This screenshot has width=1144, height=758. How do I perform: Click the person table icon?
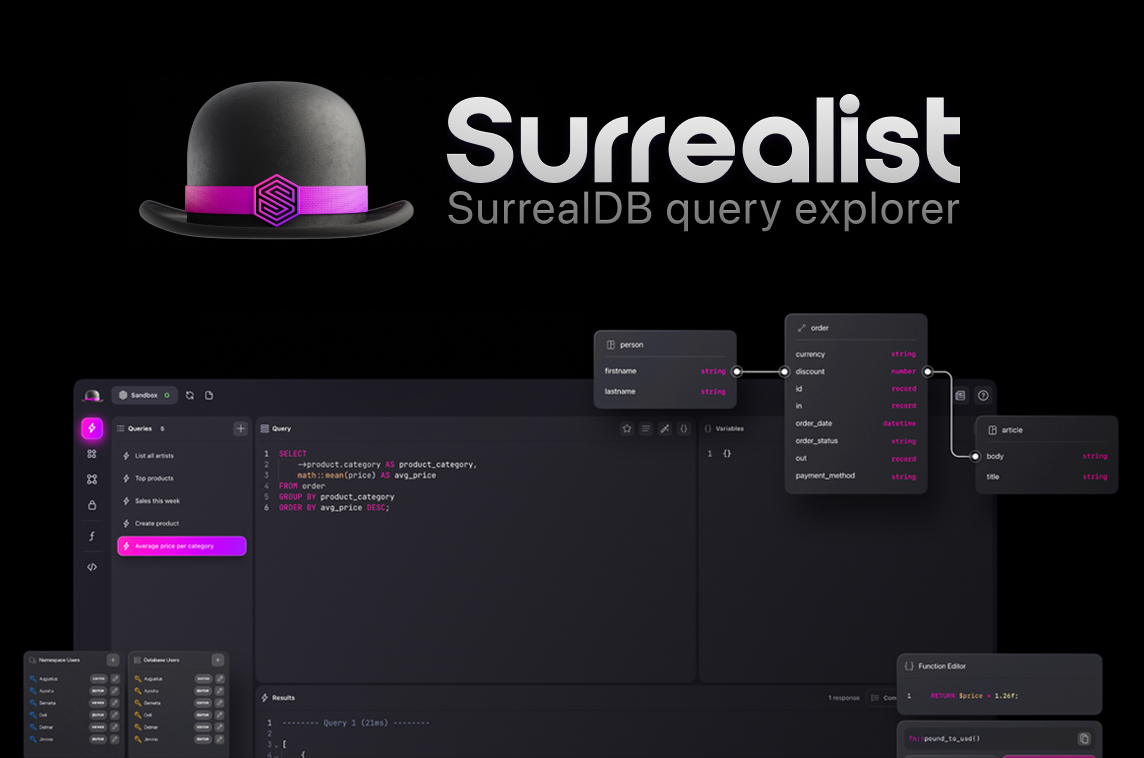tap(611, 345)
